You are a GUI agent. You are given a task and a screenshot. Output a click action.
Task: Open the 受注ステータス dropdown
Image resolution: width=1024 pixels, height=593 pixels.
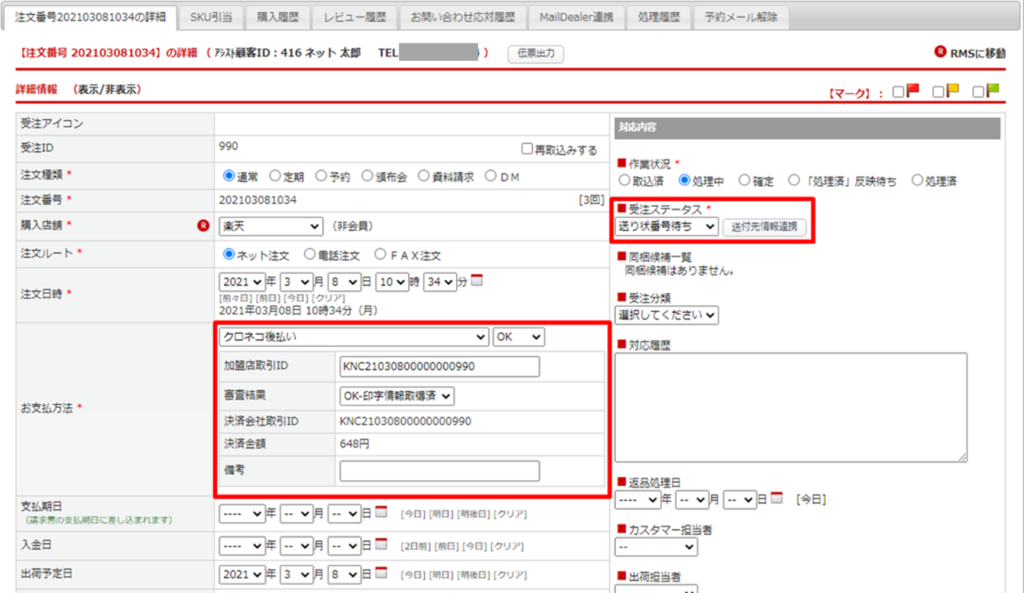(x=667, y=227)
